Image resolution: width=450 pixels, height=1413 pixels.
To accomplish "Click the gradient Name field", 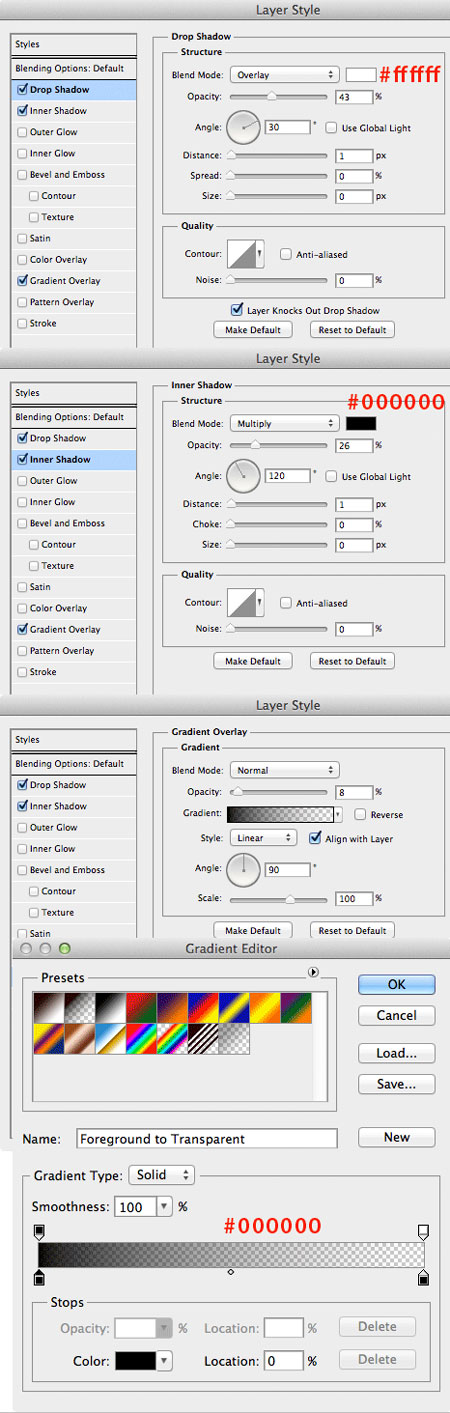I will click(206, 1139).
